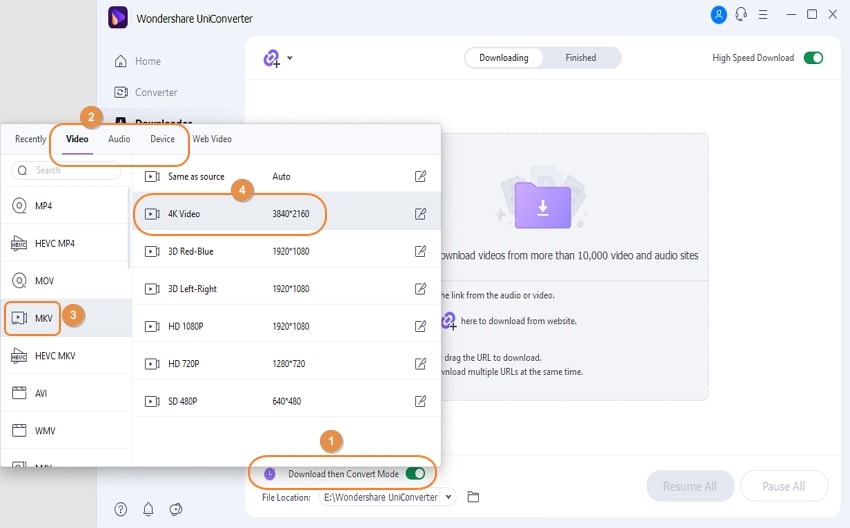Open the output folder icon
Screen dimensions: 850x528
pos(473,497)
